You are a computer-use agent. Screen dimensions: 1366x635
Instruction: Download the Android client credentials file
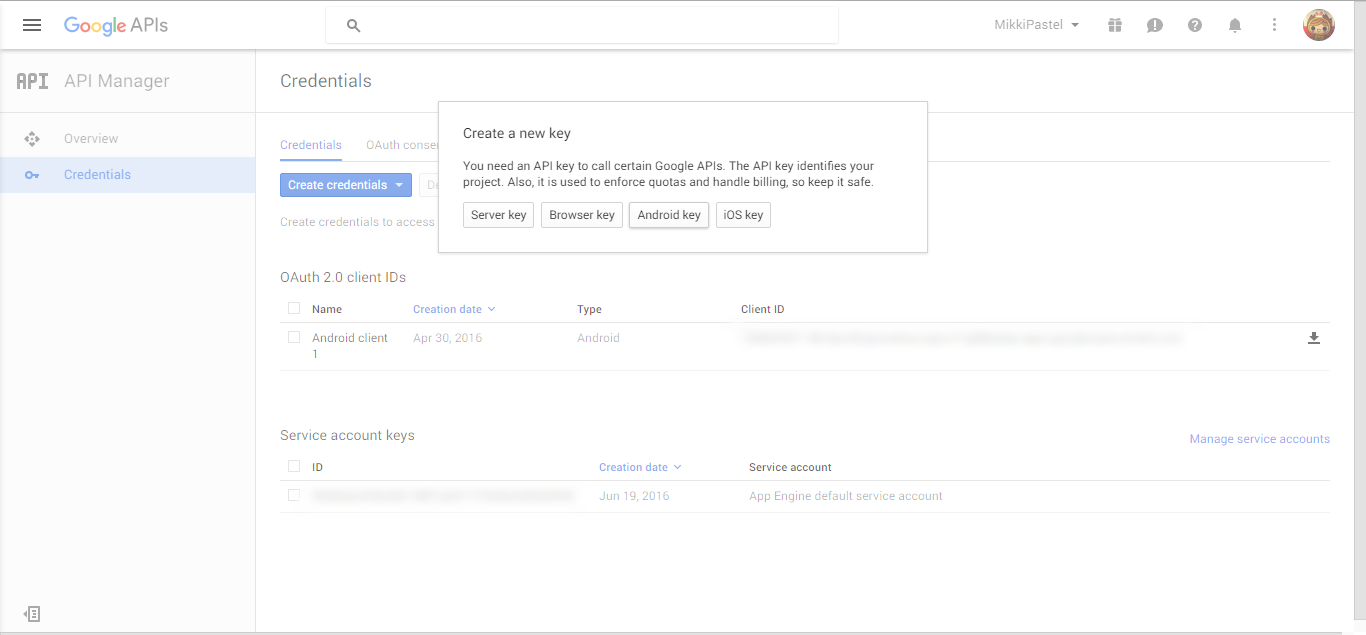coord(1313,338)
